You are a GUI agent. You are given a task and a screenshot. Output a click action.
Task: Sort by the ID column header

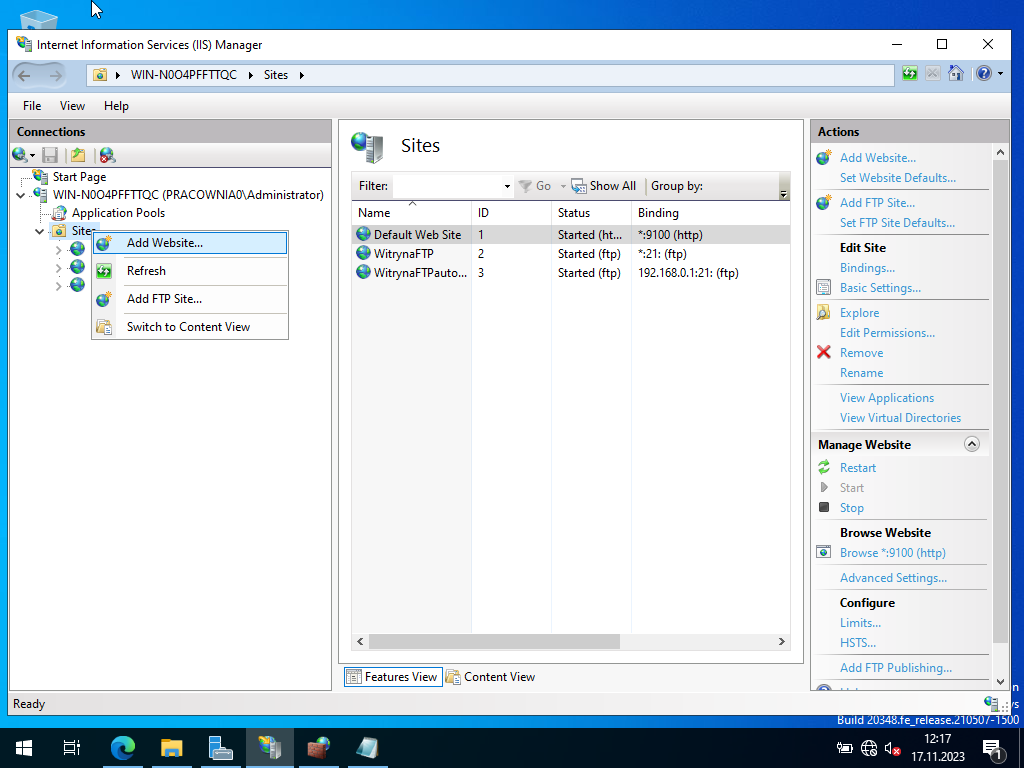511,213
